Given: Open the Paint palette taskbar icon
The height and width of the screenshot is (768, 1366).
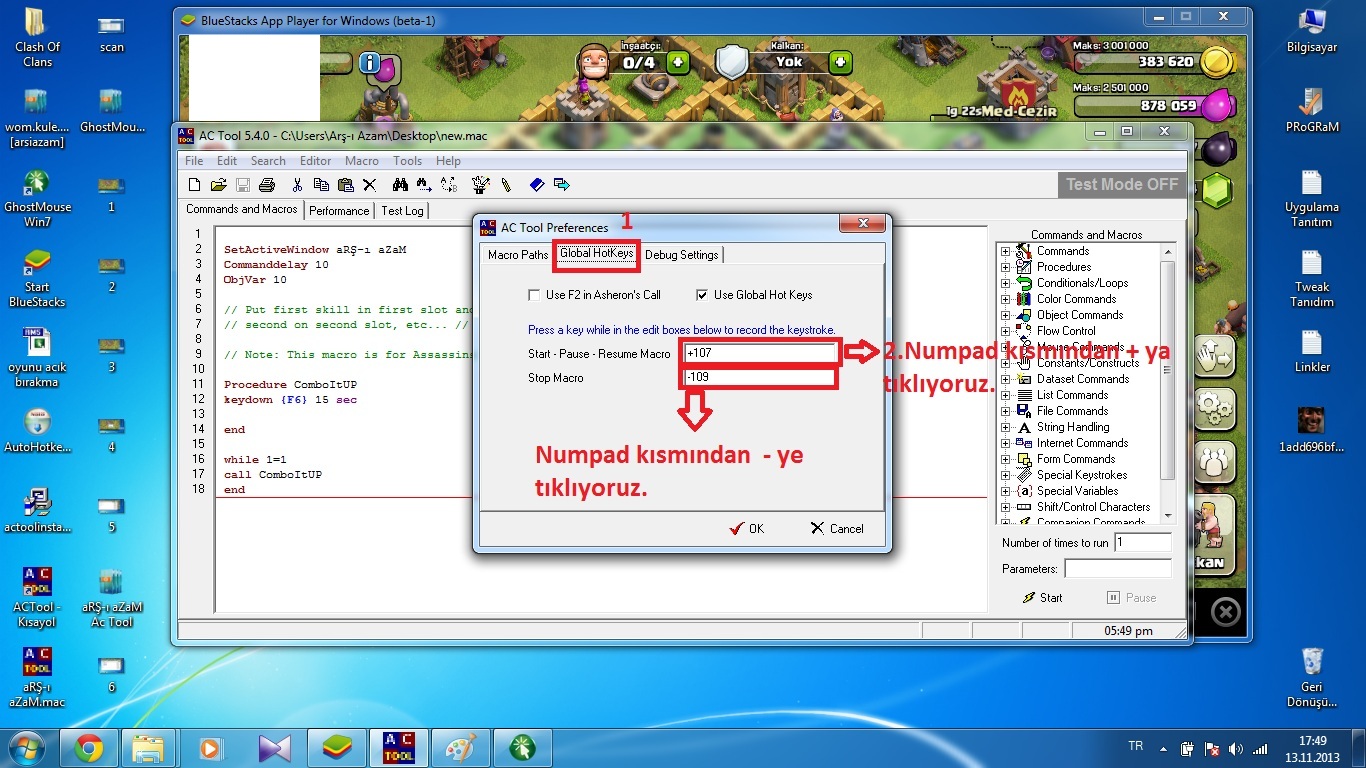Looking at the screenshot, I should coord(461,748).
